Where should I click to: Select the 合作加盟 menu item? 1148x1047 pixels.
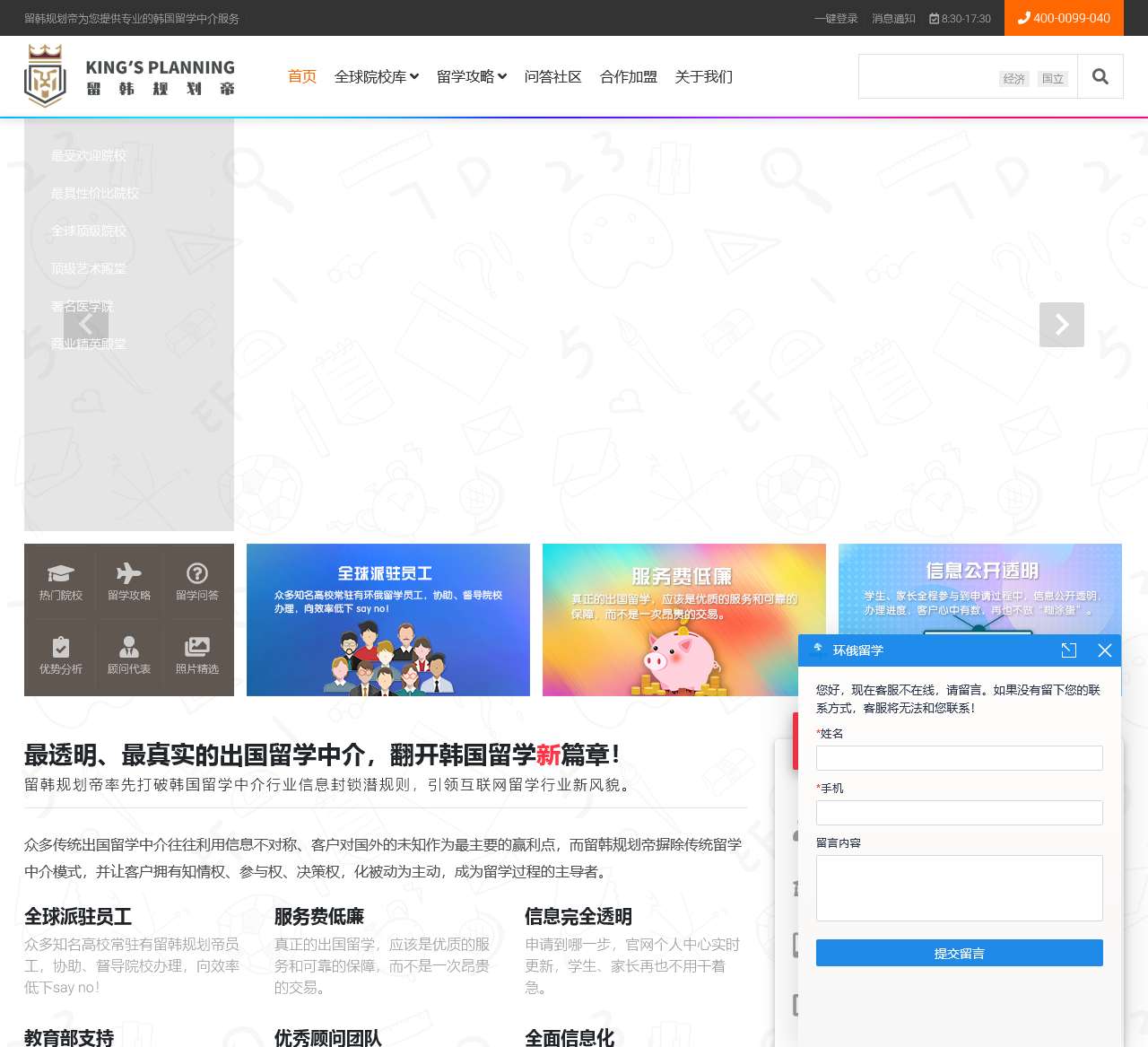coord(628,77)
